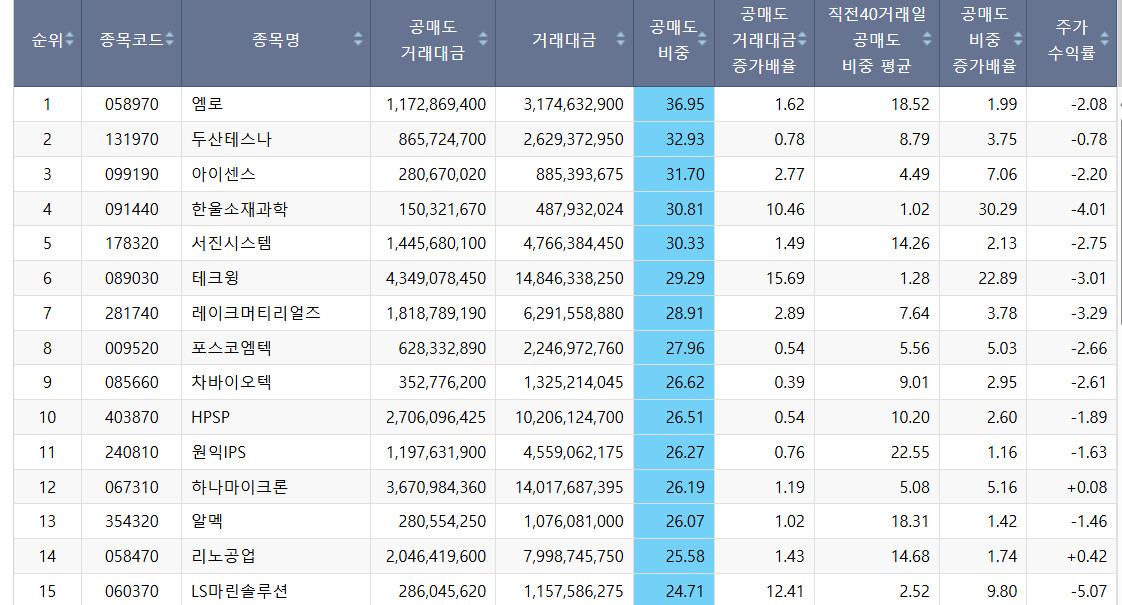This screenshot has height=605, width=1122.
Task: Click stock code 009520
Action: [132, 348]
